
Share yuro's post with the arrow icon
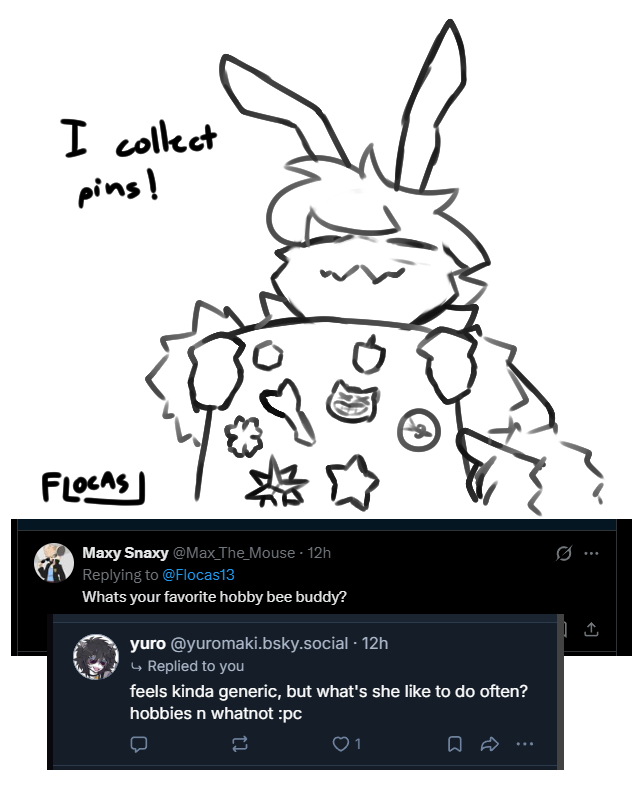click(490, 743)
